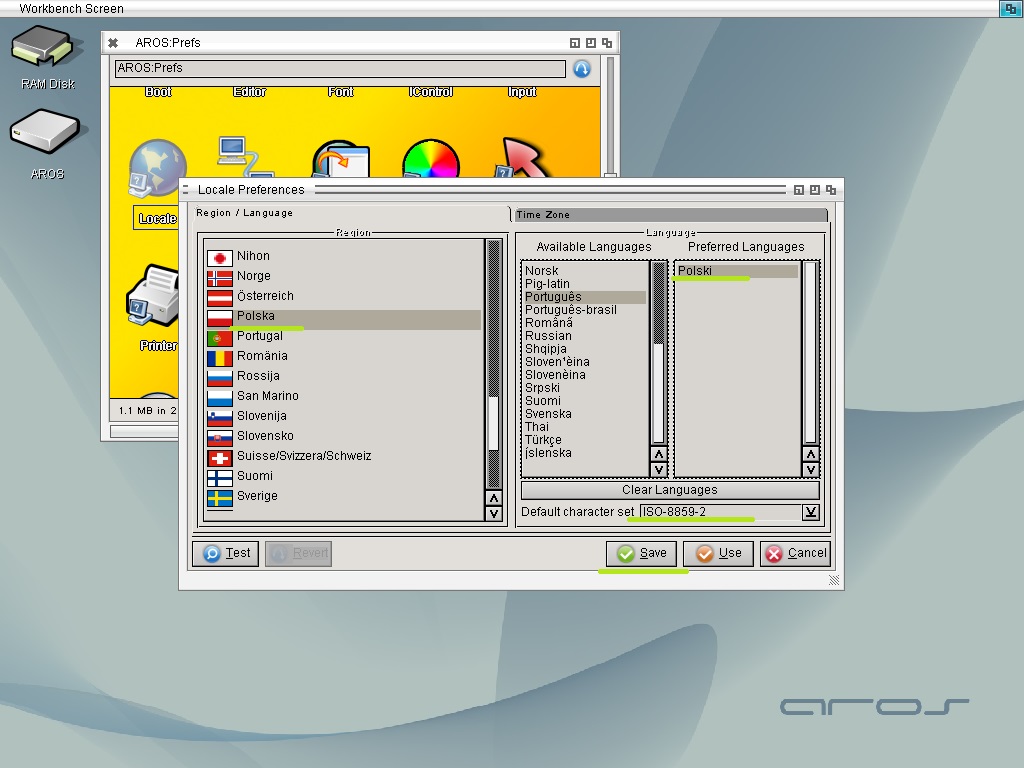Choose Íslenska language
Screen dimensions: 1024x768
(584, 453)
